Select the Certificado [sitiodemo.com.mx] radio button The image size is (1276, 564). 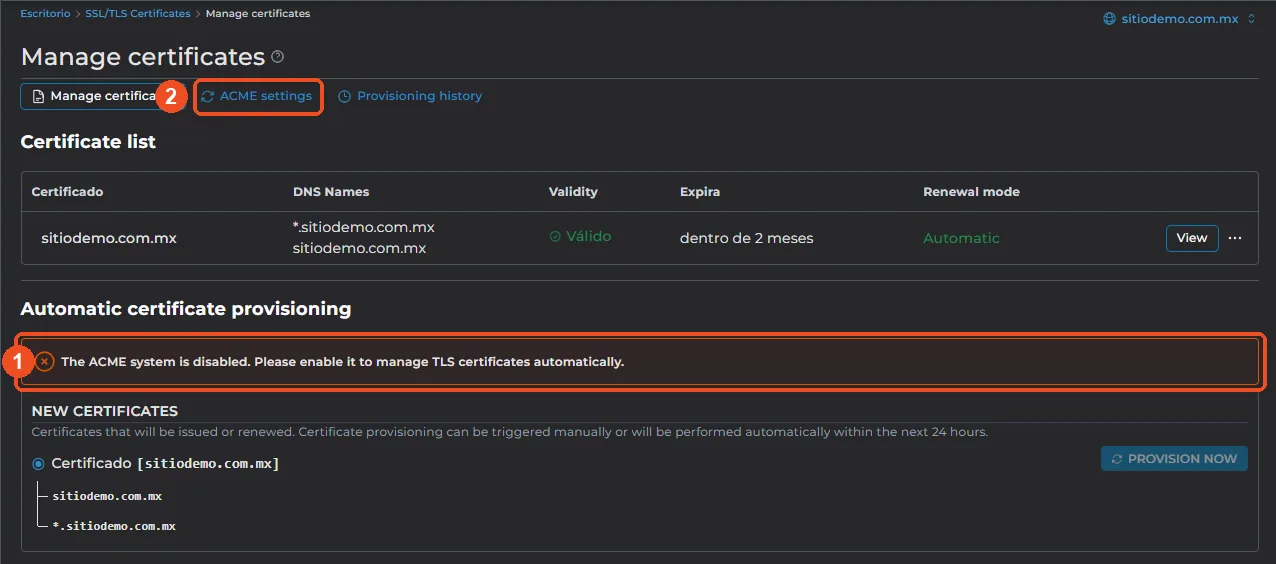click(38, 464)
